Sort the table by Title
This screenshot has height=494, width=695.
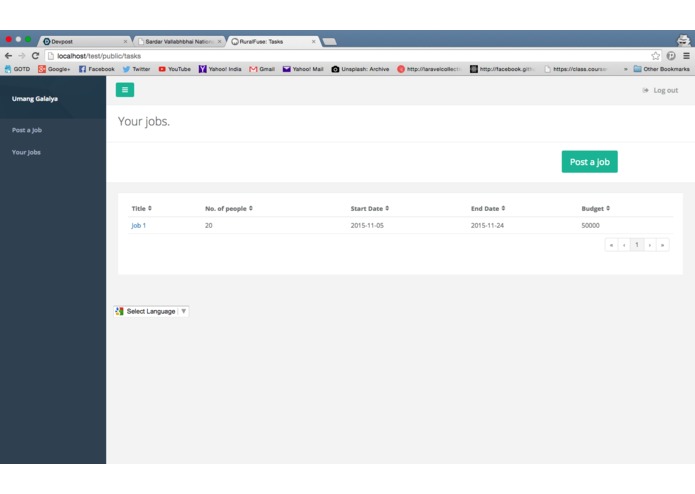pos(141,208)
